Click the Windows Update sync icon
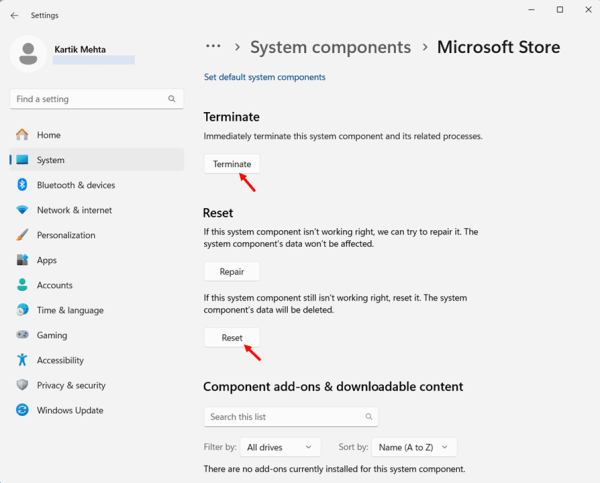Screen dimensions: 600x483 tap(22, 410)
